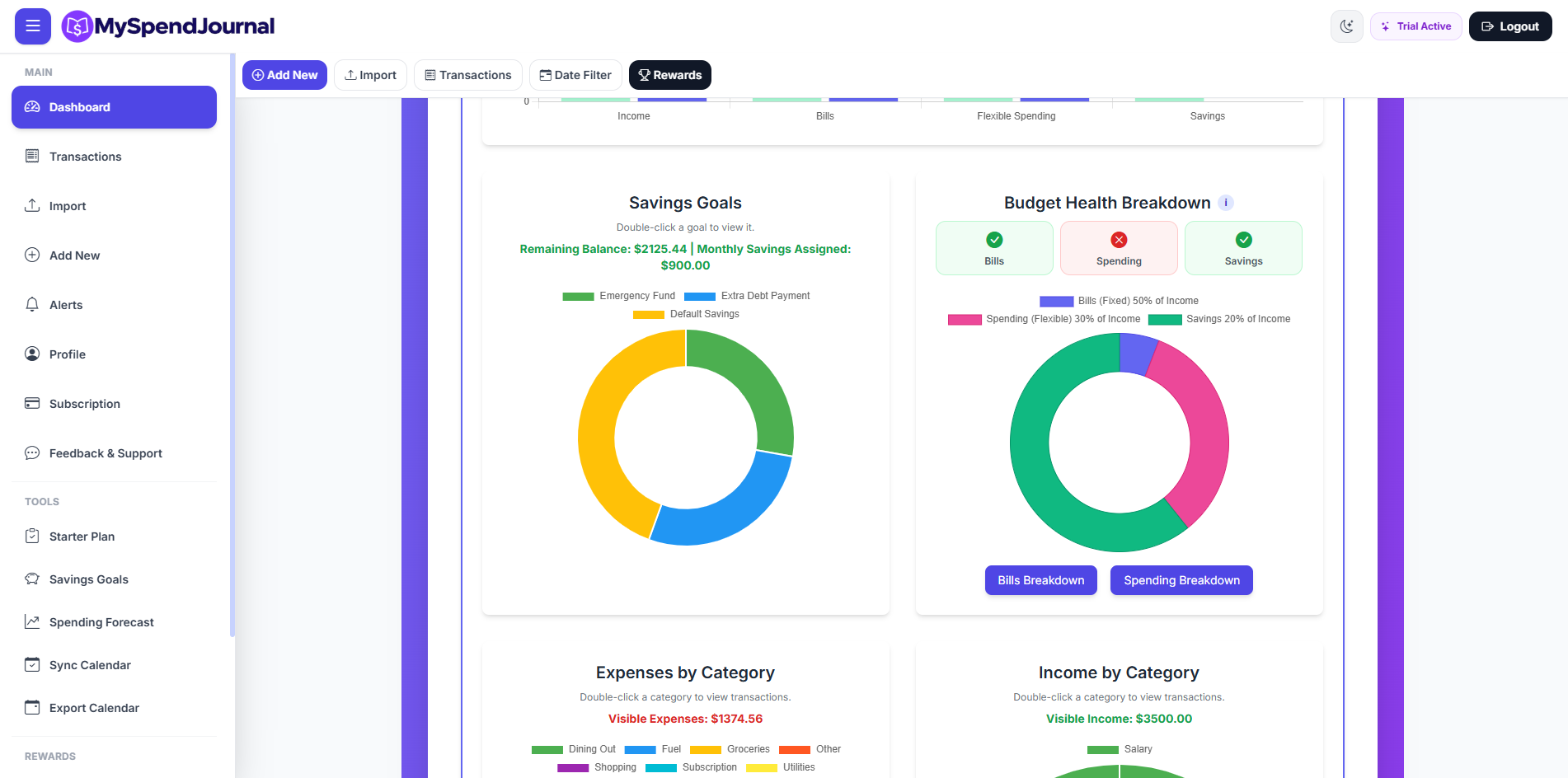Click the Import upload icon in sidebar

(x=32, y=205)
